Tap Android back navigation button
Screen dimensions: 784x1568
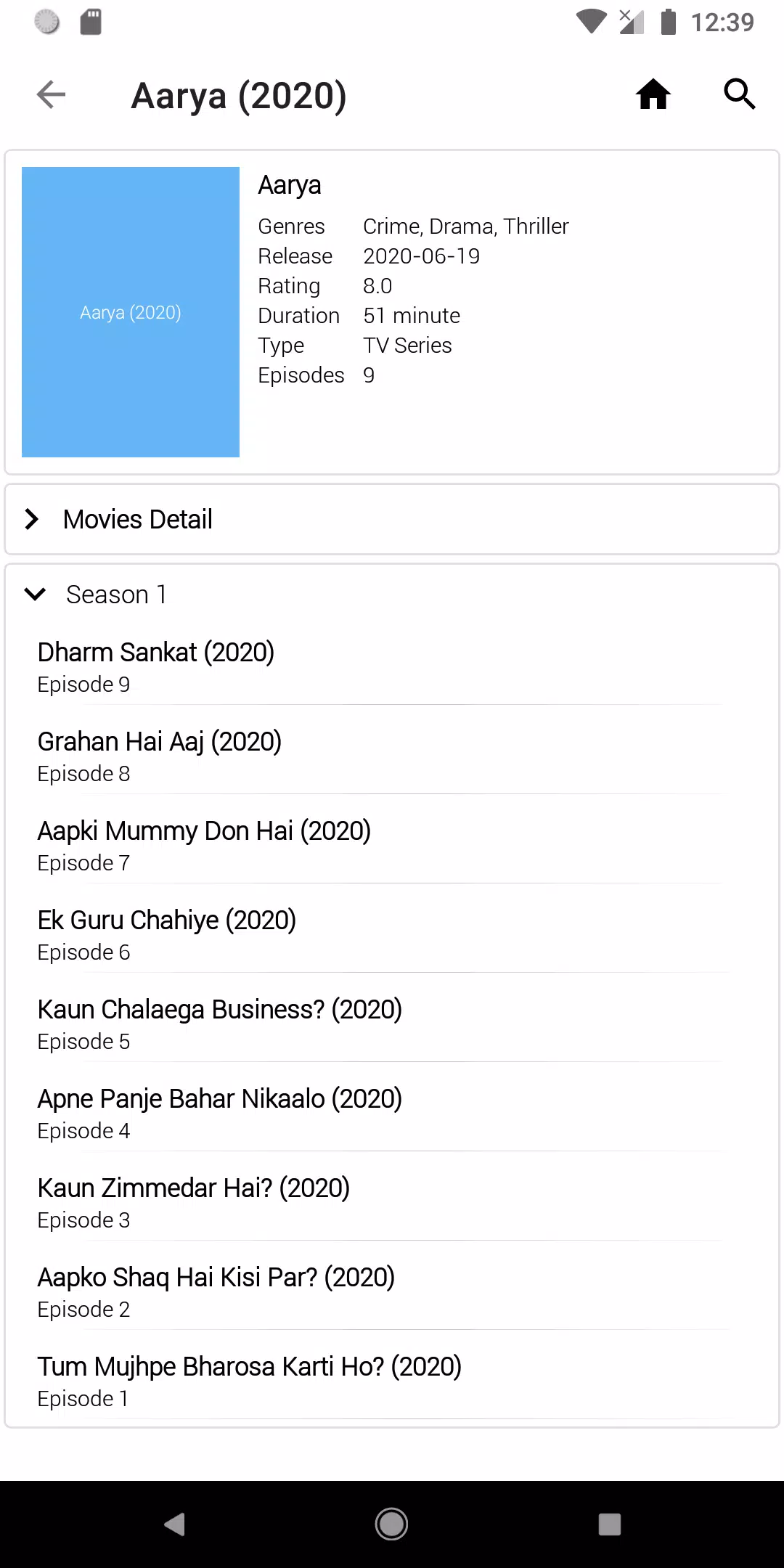click(175, 1524)
